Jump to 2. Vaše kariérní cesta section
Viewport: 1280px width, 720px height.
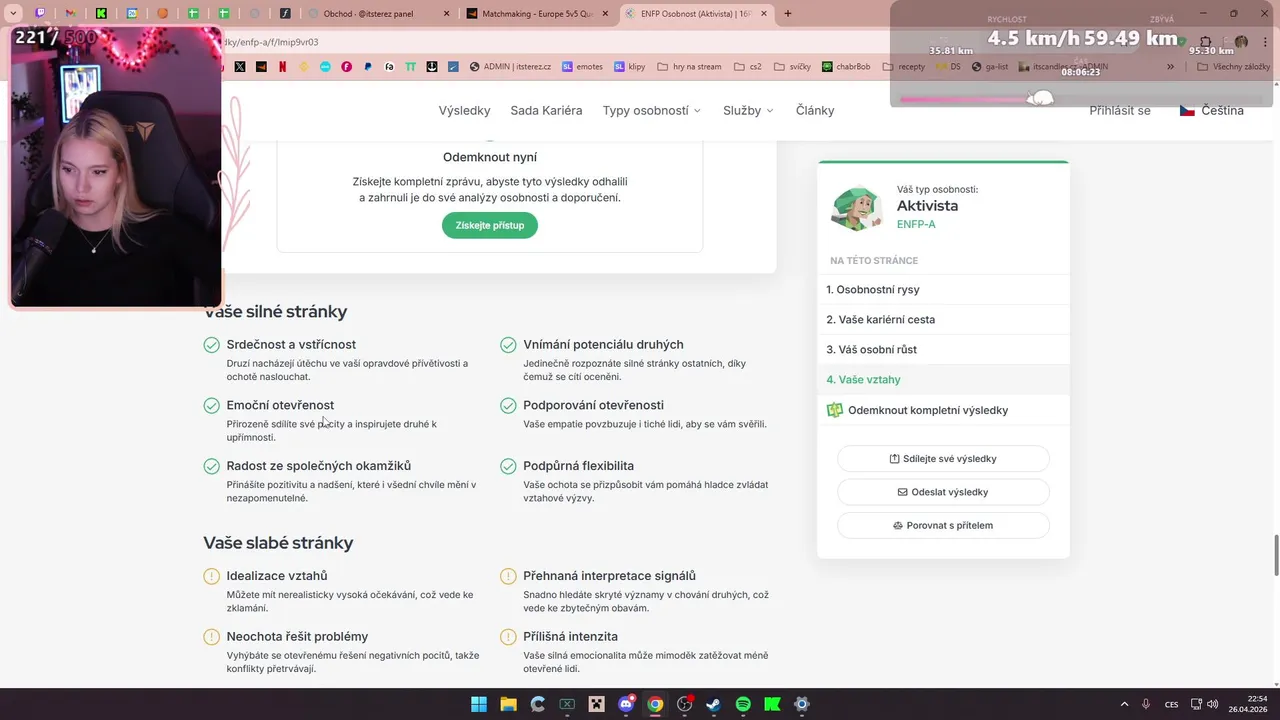pyautogui.click(x=943, y=319)
